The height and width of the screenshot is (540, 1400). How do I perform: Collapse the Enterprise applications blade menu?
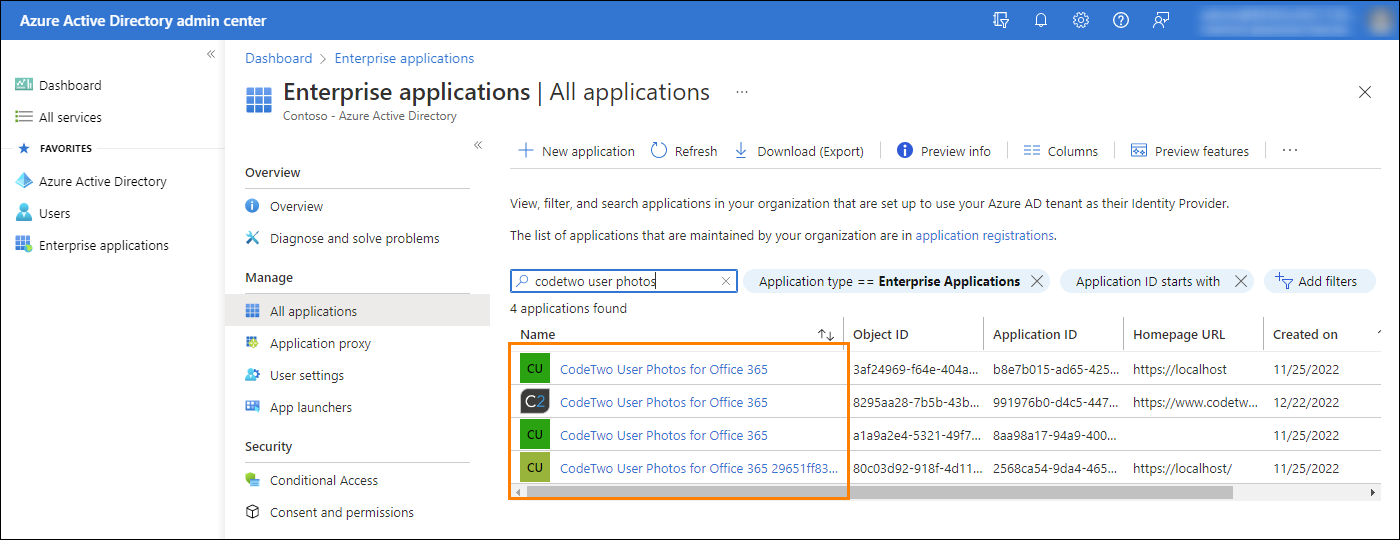(x=478, y=145)
